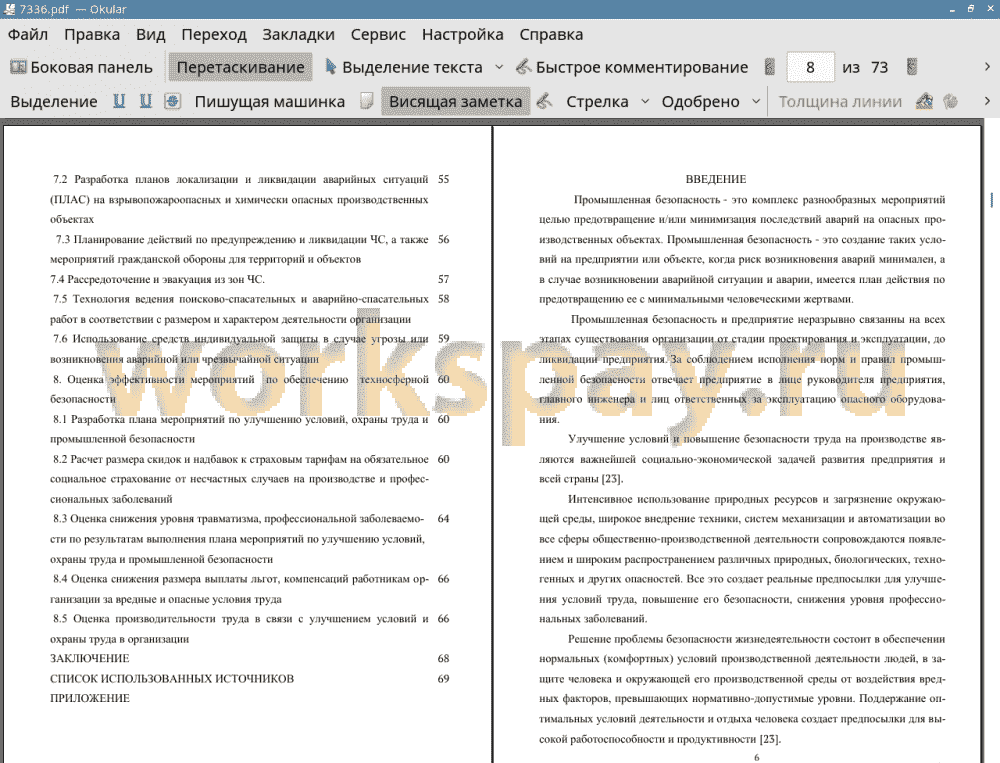Click the total pages count 73
This screenshot has width=1000, height=763.
[879, 67]
